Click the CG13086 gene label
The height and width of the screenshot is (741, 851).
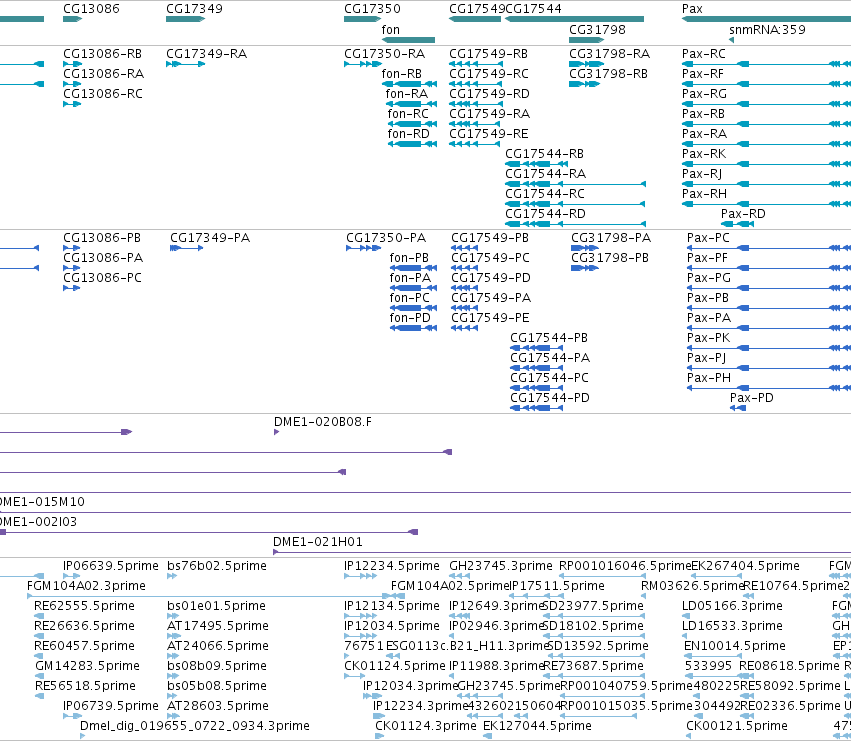(x=91, y=9)
